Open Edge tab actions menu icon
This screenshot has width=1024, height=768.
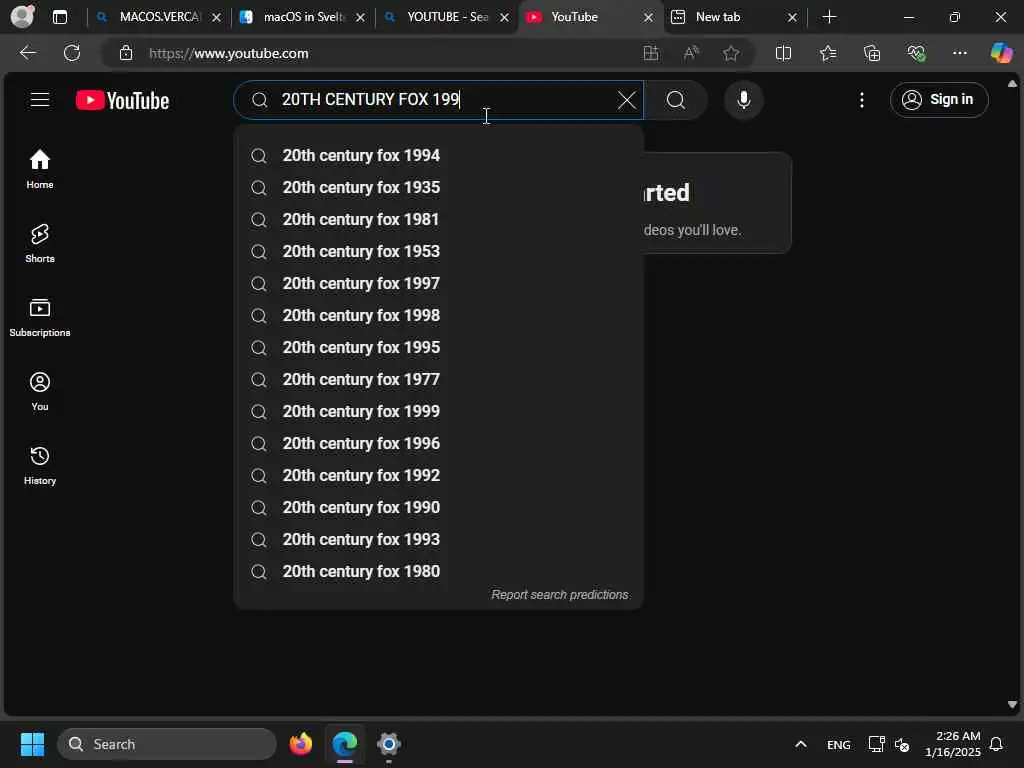[60, 17]
